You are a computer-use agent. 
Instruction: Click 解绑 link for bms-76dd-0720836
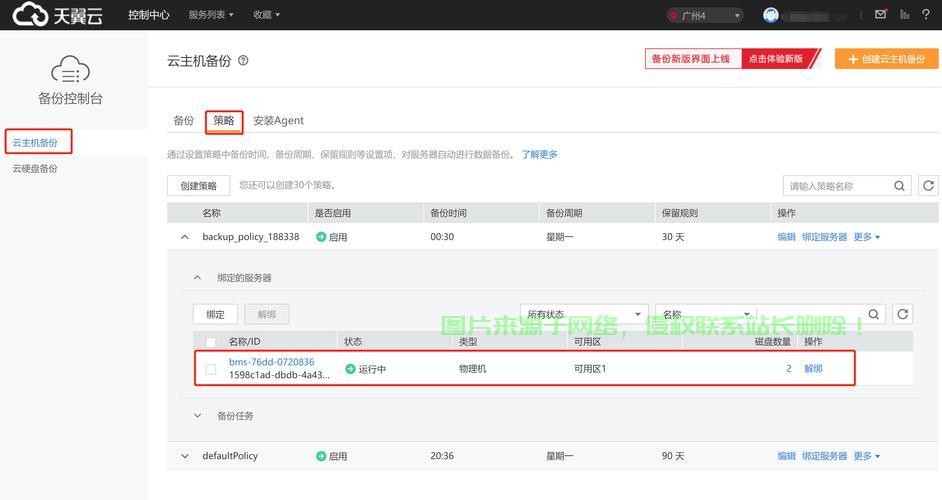[813, 368]
